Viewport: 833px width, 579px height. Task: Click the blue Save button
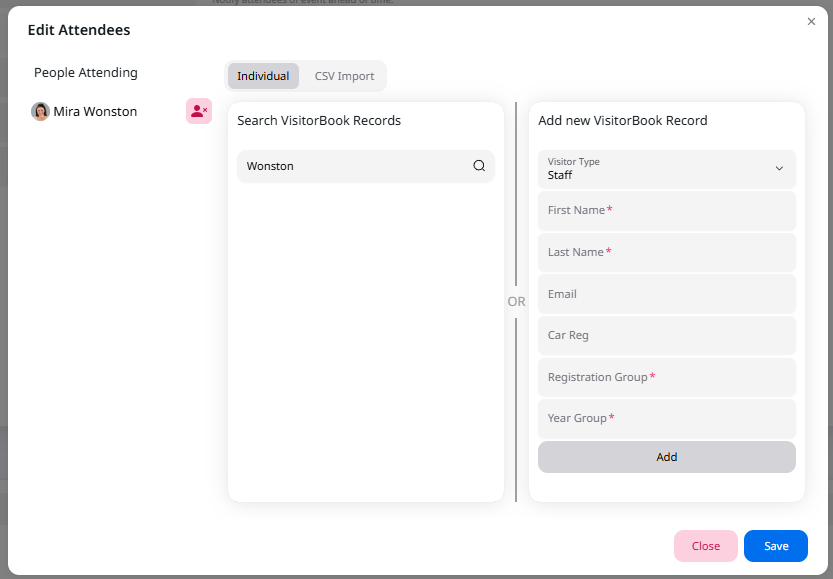click(776, 546)
